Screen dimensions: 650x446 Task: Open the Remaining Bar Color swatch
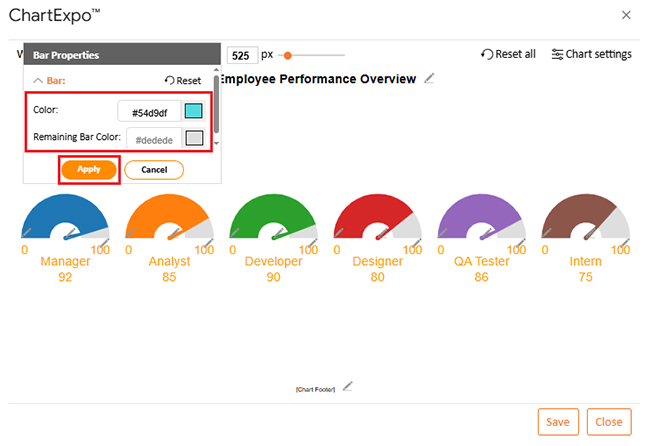[194, 138]
